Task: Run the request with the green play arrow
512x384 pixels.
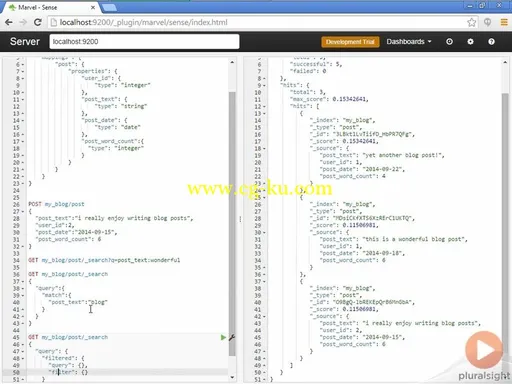Action: (x=223, y=337)
